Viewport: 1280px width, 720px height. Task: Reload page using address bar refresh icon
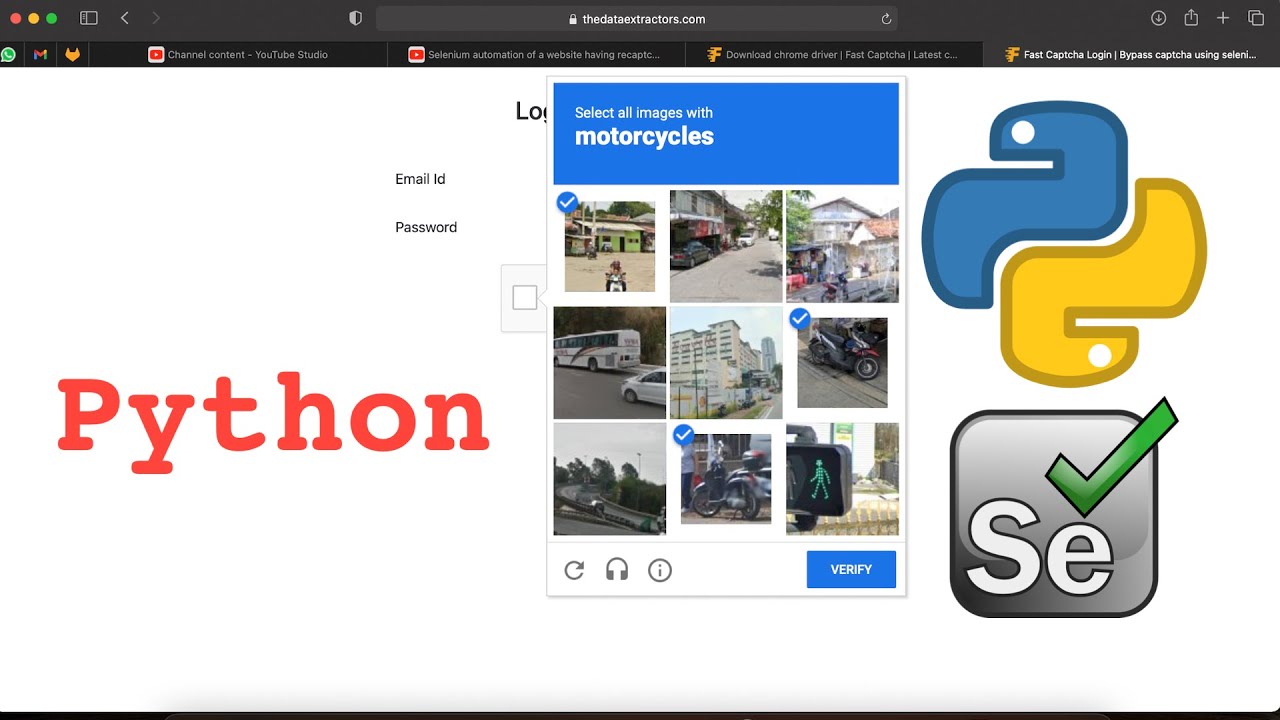point(886,19)
